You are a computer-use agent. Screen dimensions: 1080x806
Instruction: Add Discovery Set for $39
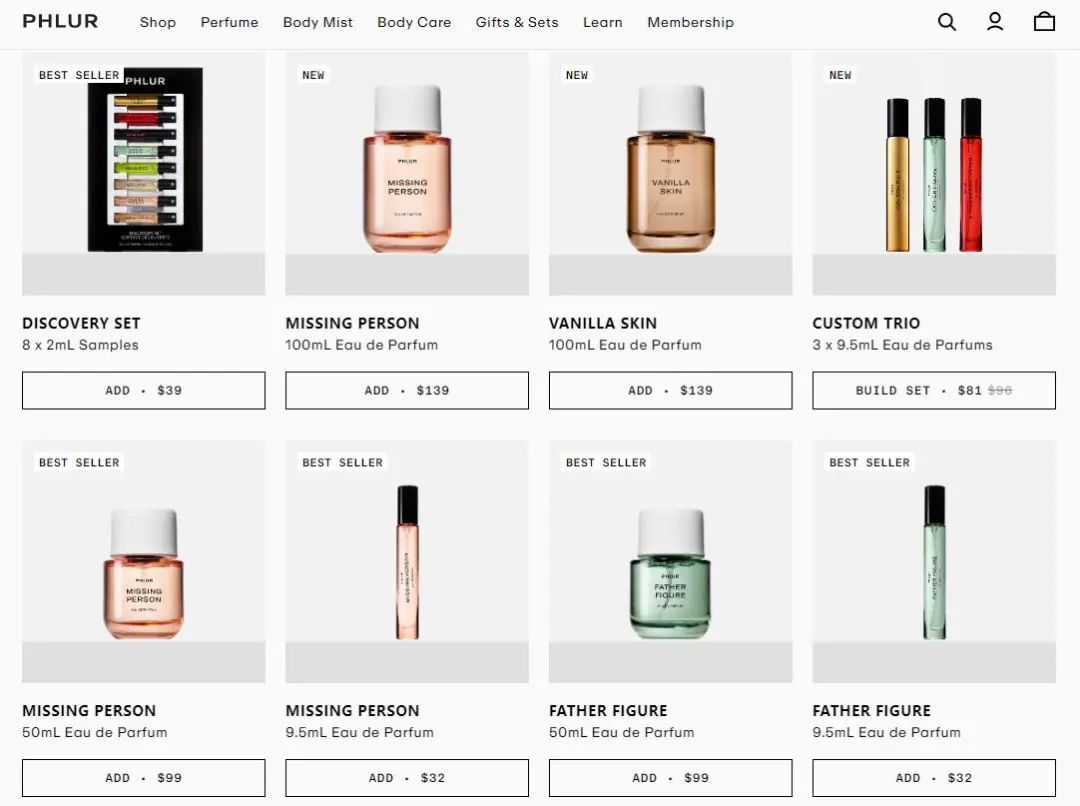[x=143, y=391]
